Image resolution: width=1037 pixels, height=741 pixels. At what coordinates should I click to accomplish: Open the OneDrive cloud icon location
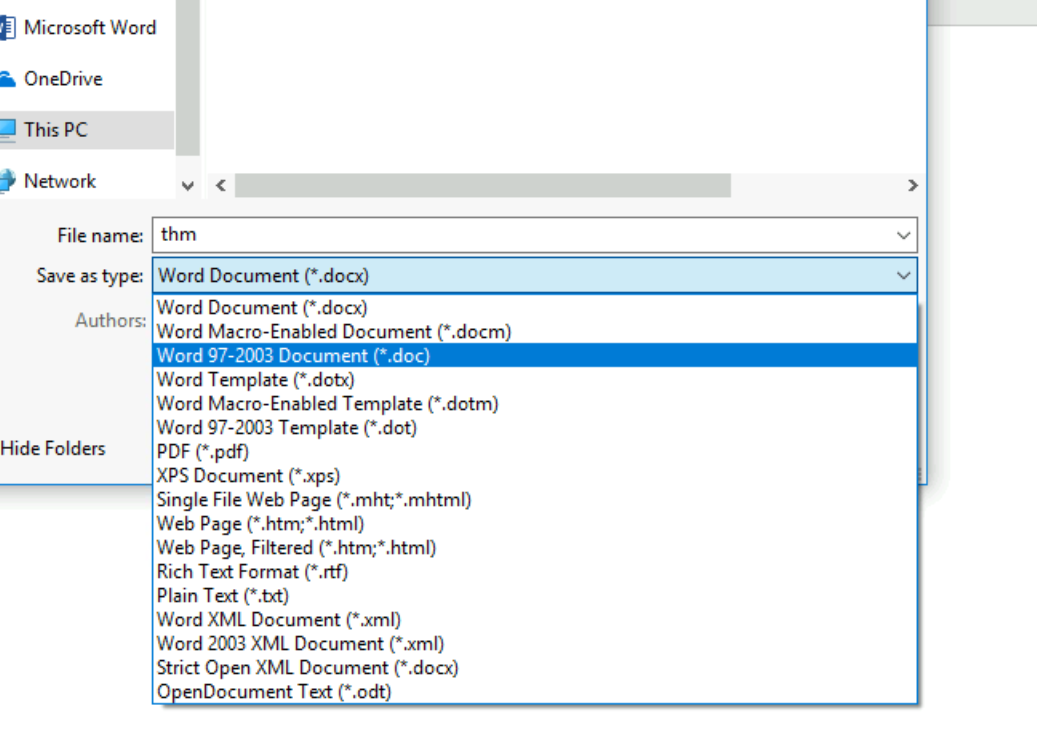pos(7,79)
